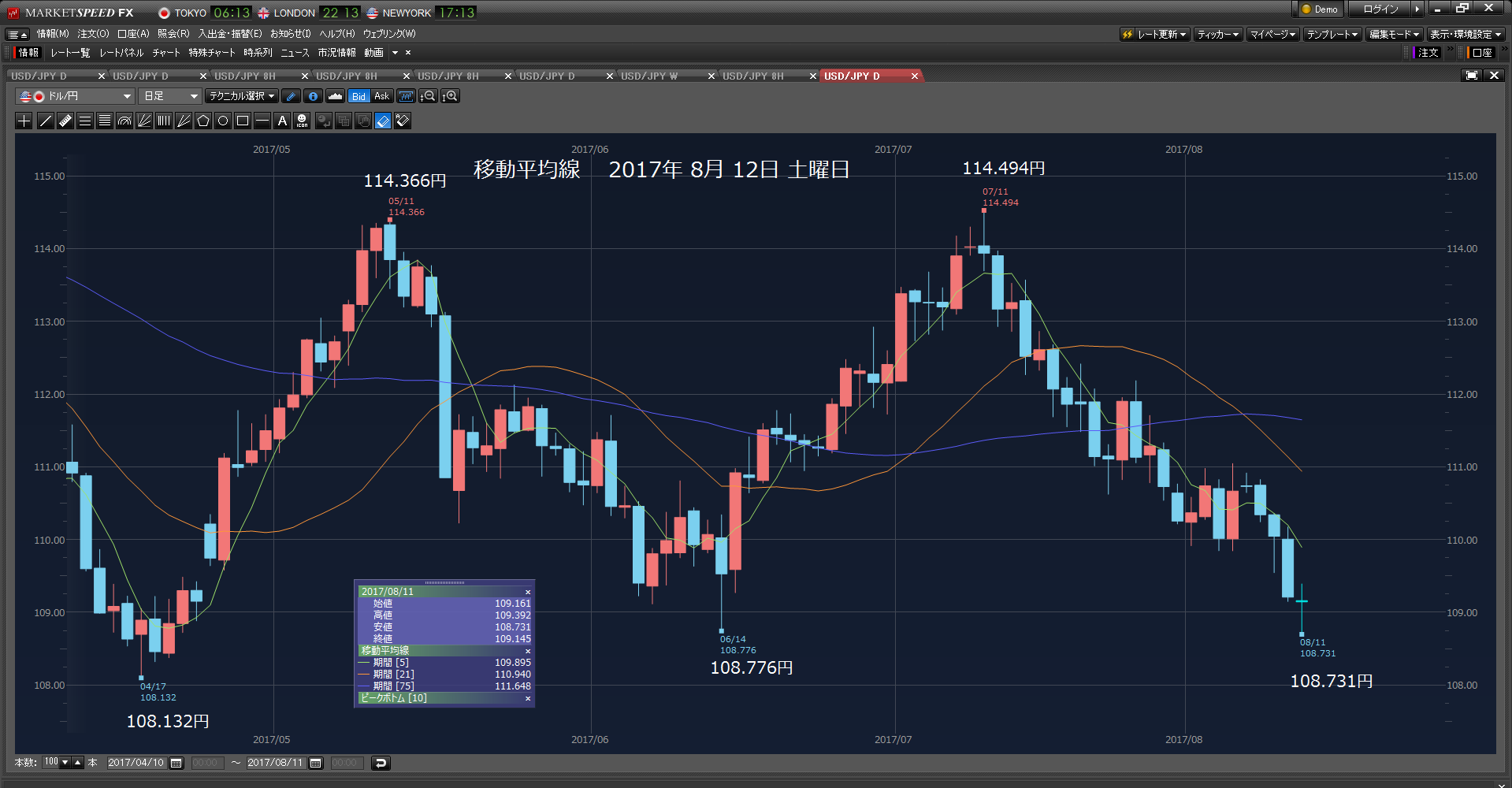
Task: Select the ruler measurement tool
Action: (x=65, y=121)
